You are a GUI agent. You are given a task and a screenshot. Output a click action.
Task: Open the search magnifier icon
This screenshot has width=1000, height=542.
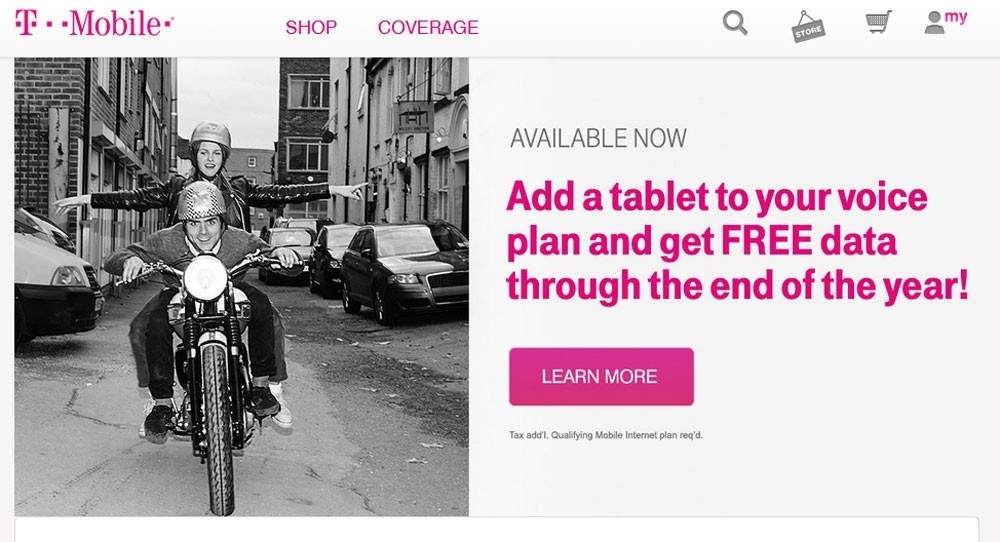click(x=735, y=23)
